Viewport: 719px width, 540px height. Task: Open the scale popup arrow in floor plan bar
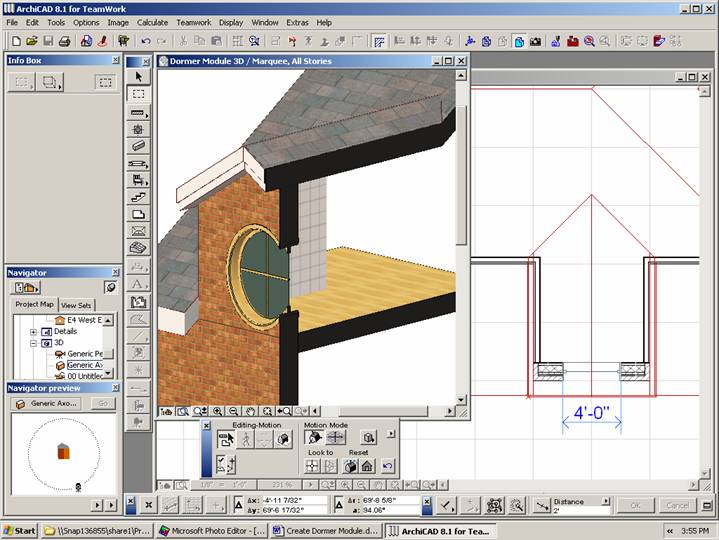[x=310, y=485]
